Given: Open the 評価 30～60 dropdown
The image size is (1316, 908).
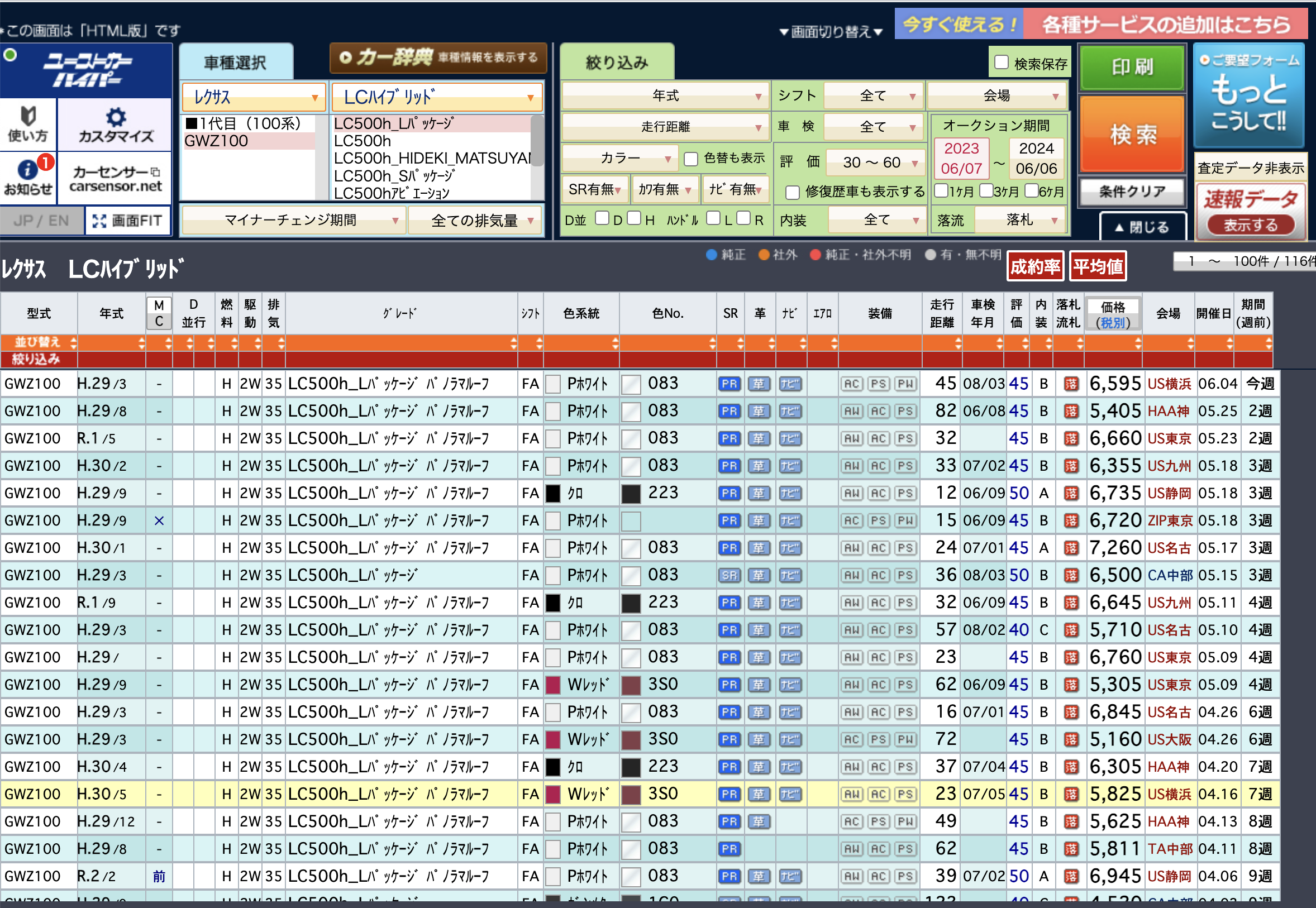Looking at the screenshot, I should tap(875, 163).
